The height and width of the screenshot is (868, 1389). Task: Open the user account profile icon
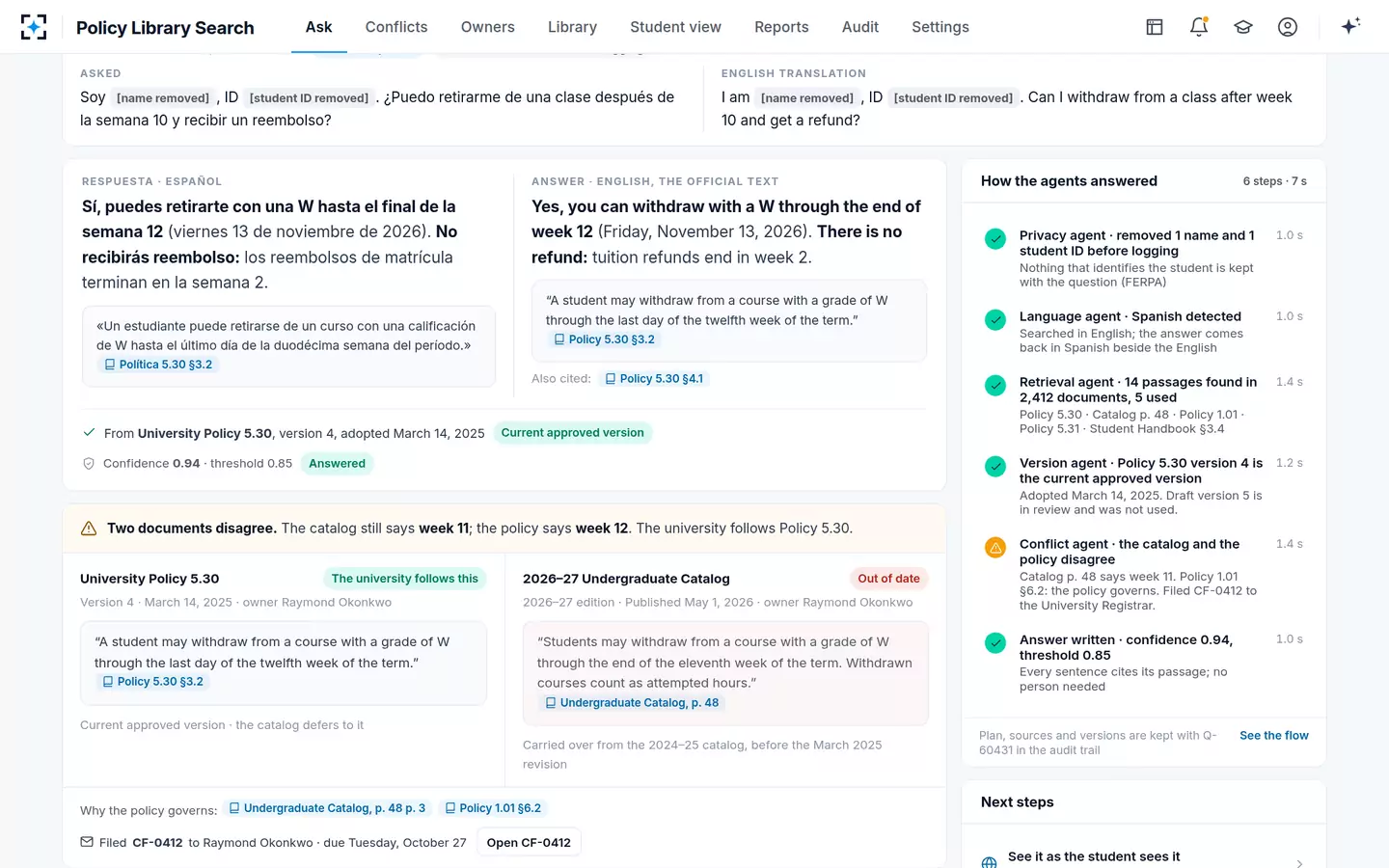[1288, 27]
